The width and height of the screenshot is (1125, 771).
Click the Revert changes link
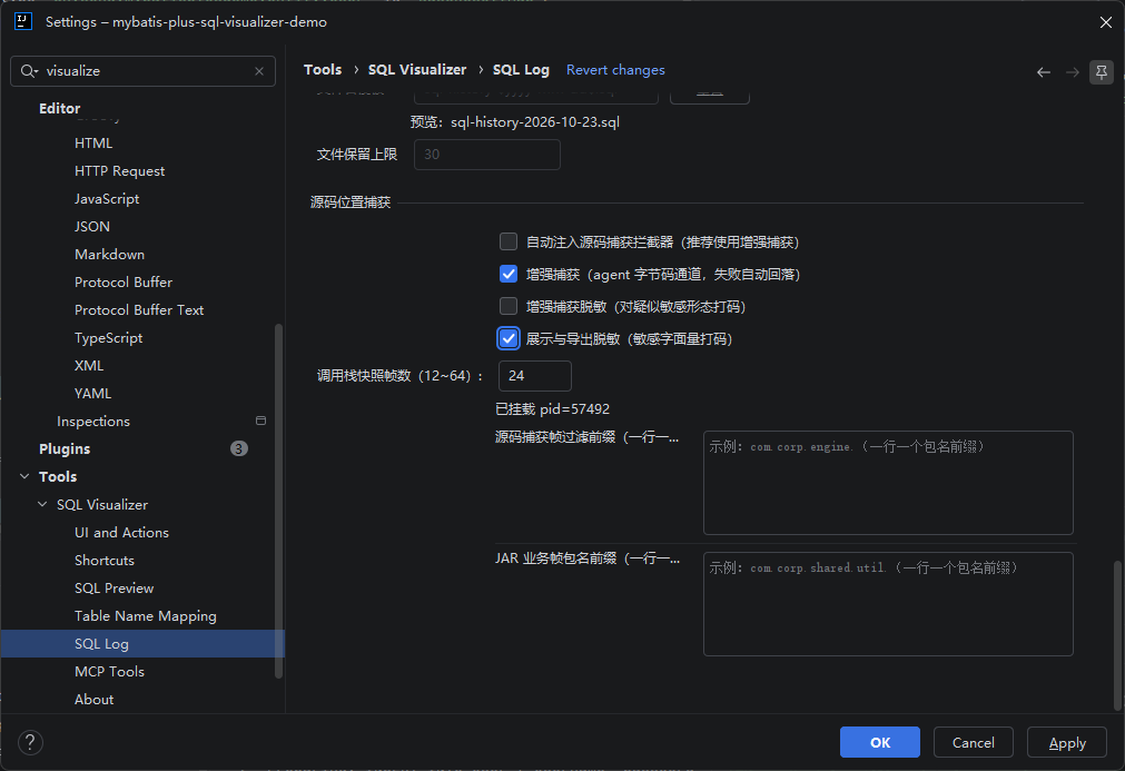coord(616,70)
